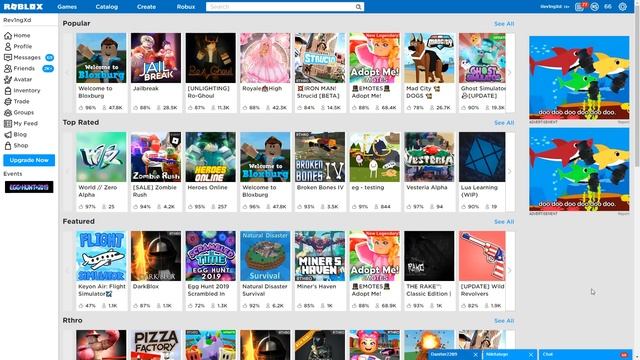Open the Catalog menu
The image size is (640, 360).
(x=107, y=7)
